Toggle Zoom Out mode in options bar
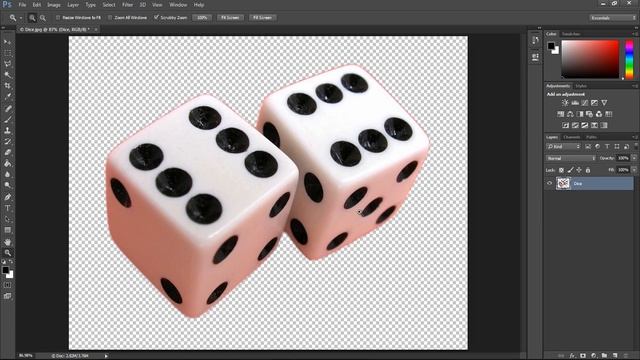 coord(43,18)
